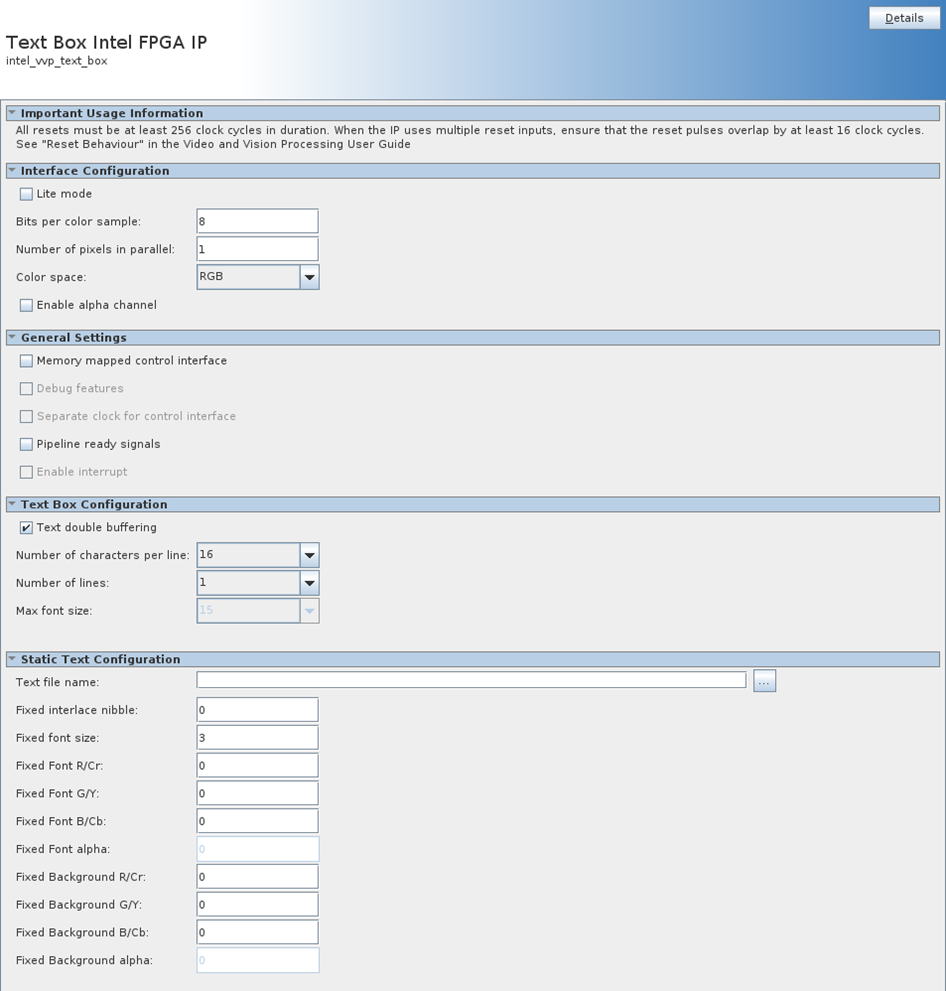The height and width of the screenshot is (991, 946).
Task: Enable Pipeline ready signals checkbox
Action: [26, 444]
